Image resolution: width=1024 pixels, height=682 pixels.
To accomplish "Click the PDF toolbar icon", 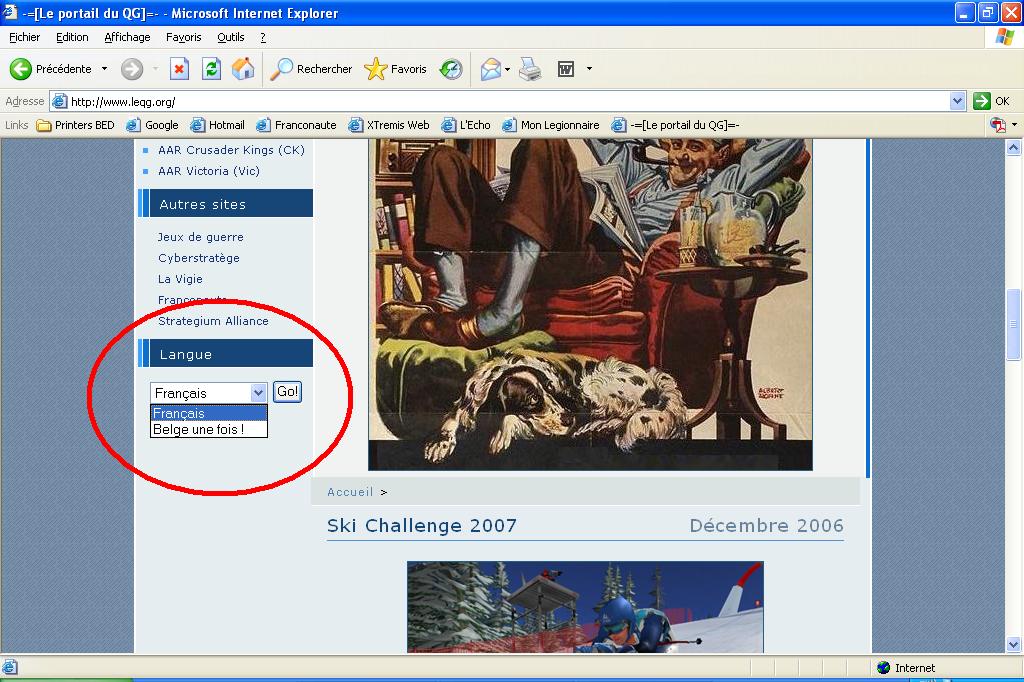I will click(998, 125).
